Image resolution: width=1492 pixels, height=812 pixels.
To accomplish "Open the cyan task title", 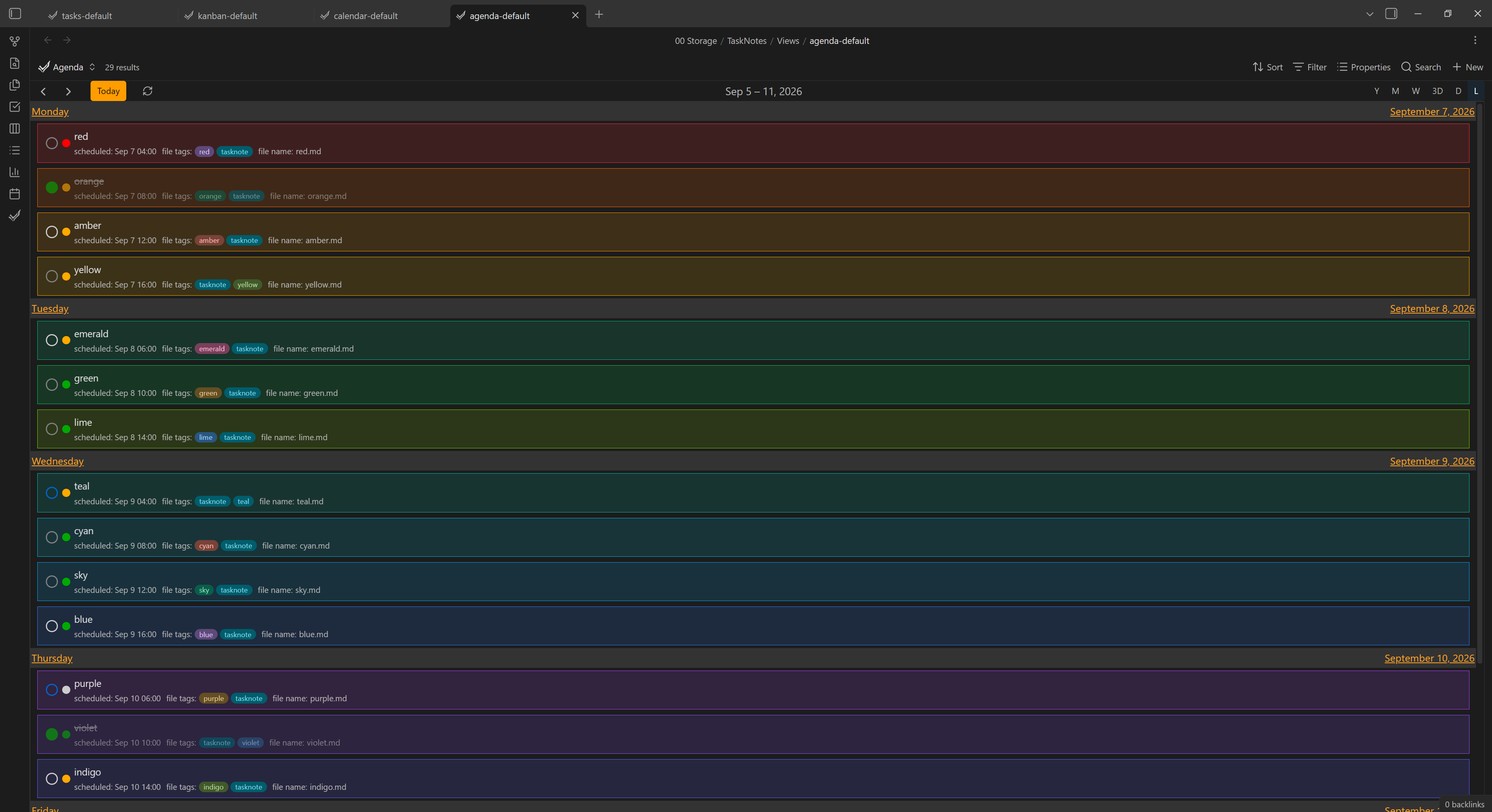I will 84,531.
